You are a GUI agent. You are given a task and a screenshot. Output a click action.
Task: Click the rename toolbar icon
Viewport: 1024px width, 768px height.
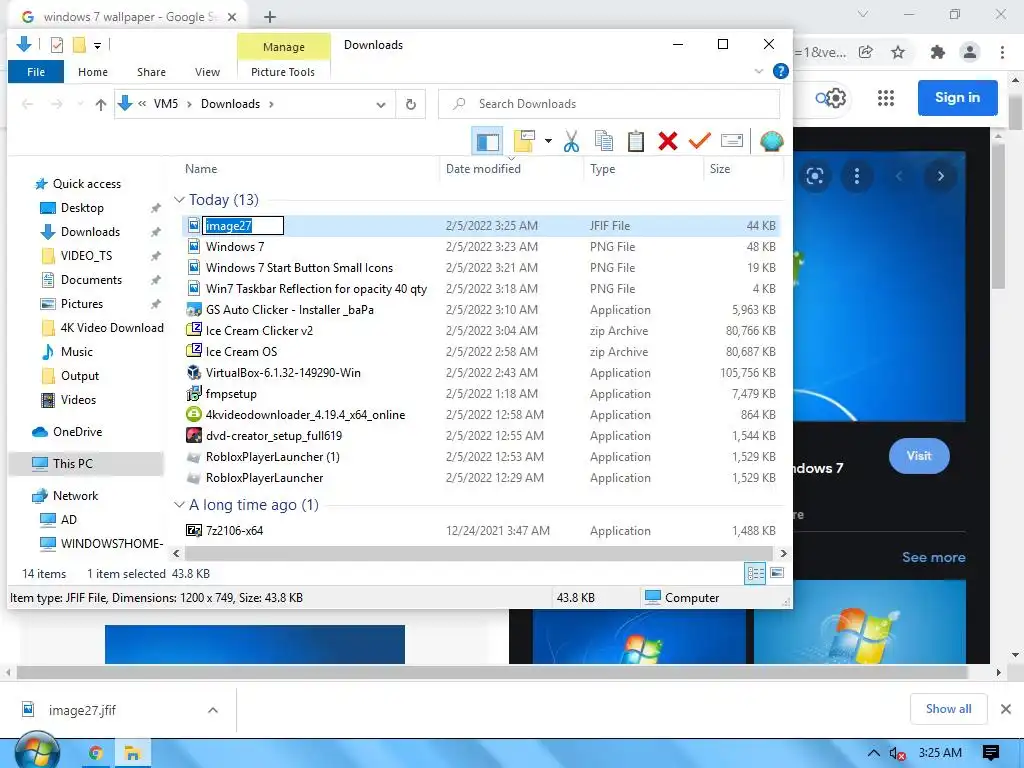(731, 141)
